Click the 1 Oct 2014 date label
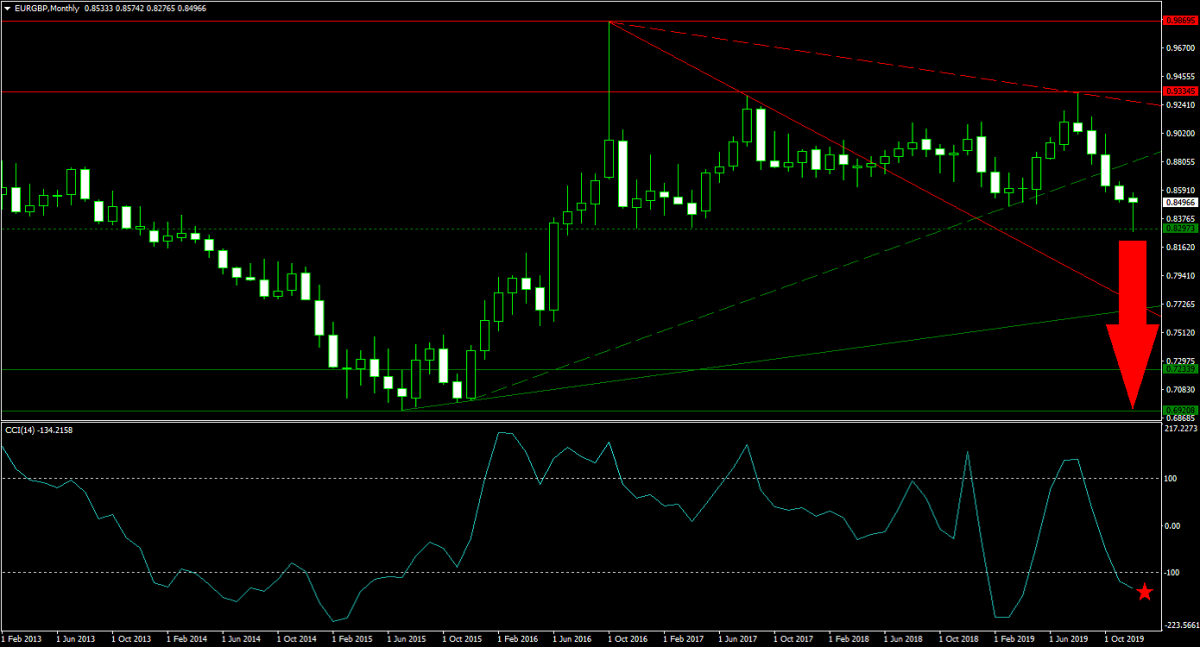1200x647 pixels. 297,637
